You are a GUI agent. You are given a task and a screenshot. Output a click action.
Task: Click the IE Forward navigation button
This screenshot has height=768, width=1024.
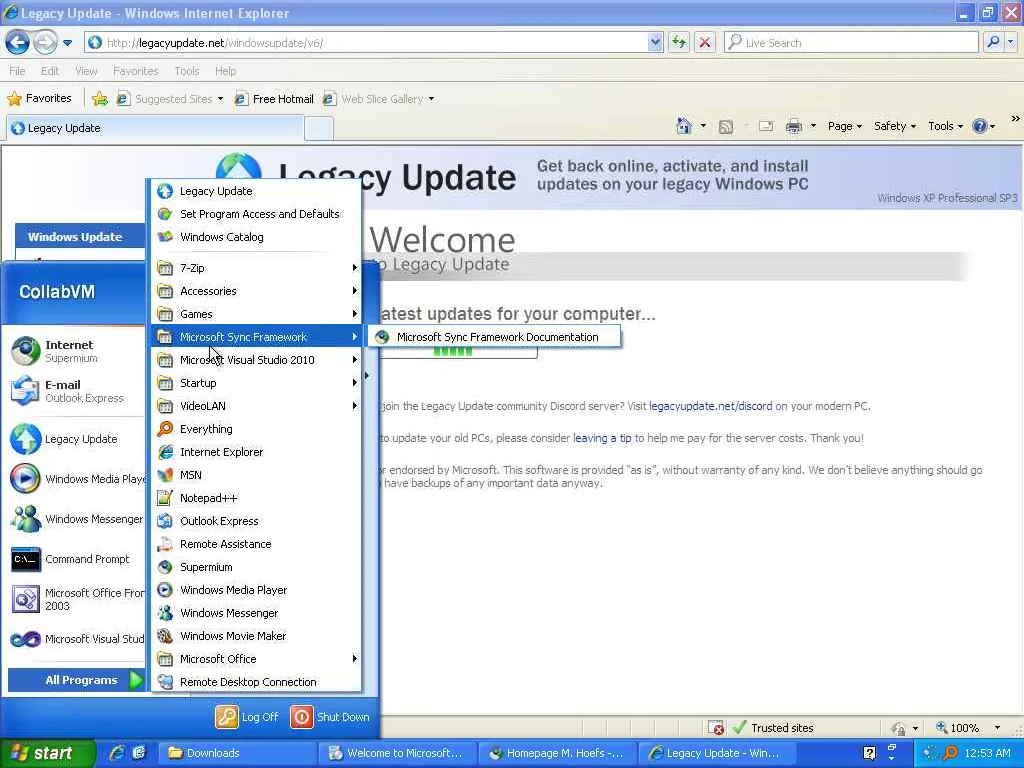point(45,42)
